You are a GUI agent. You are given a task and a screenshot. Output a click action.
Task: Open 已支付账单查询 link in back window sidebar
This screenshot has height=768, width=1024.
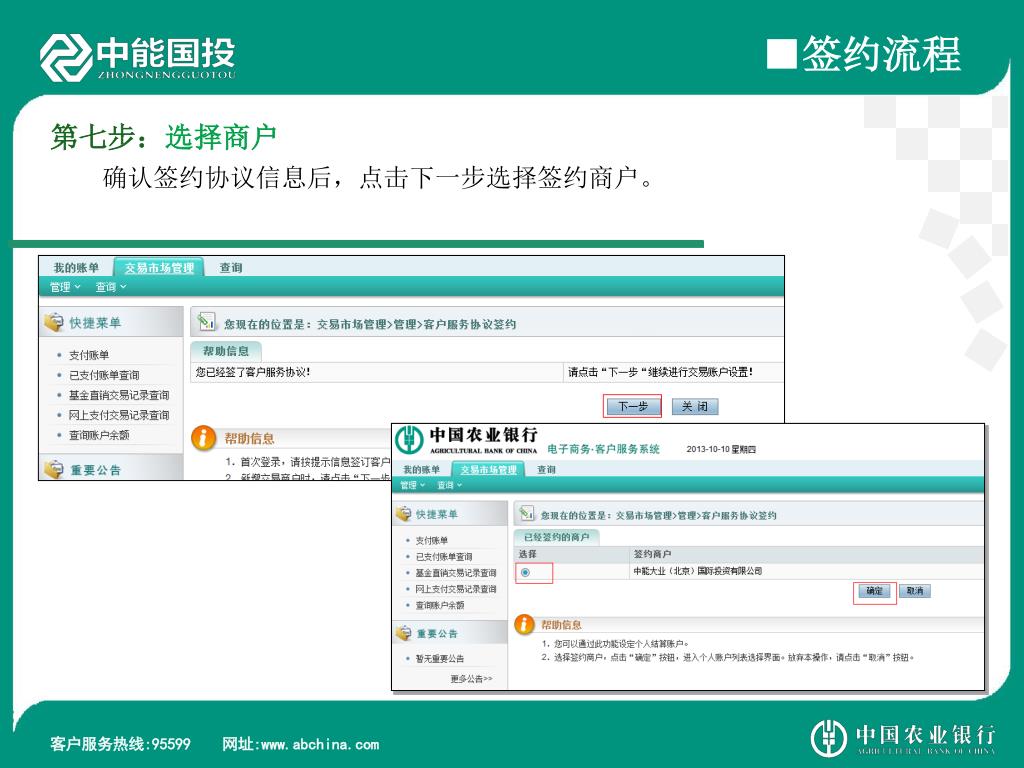click(x=104, y=376)
